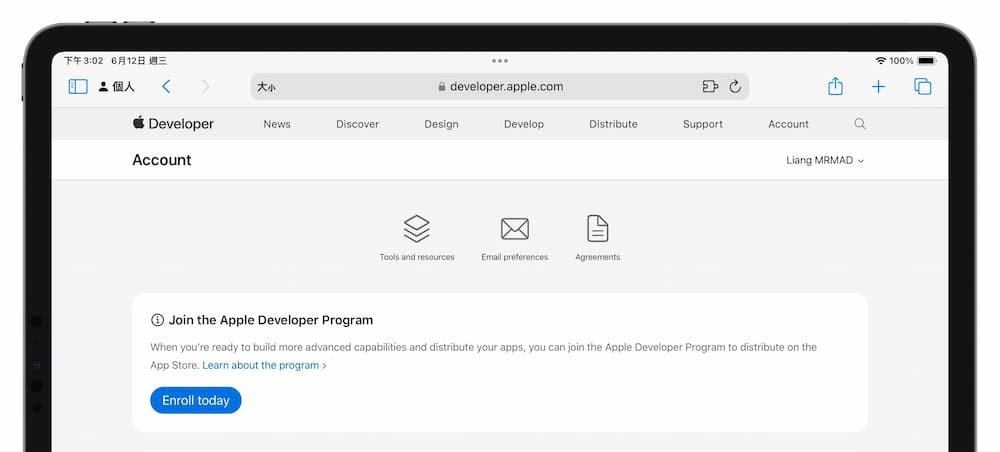Image resolution: width=1000 pixels, height=452 pixels.
Task: Follow the Learn about the program link
Action: (264, 366)
